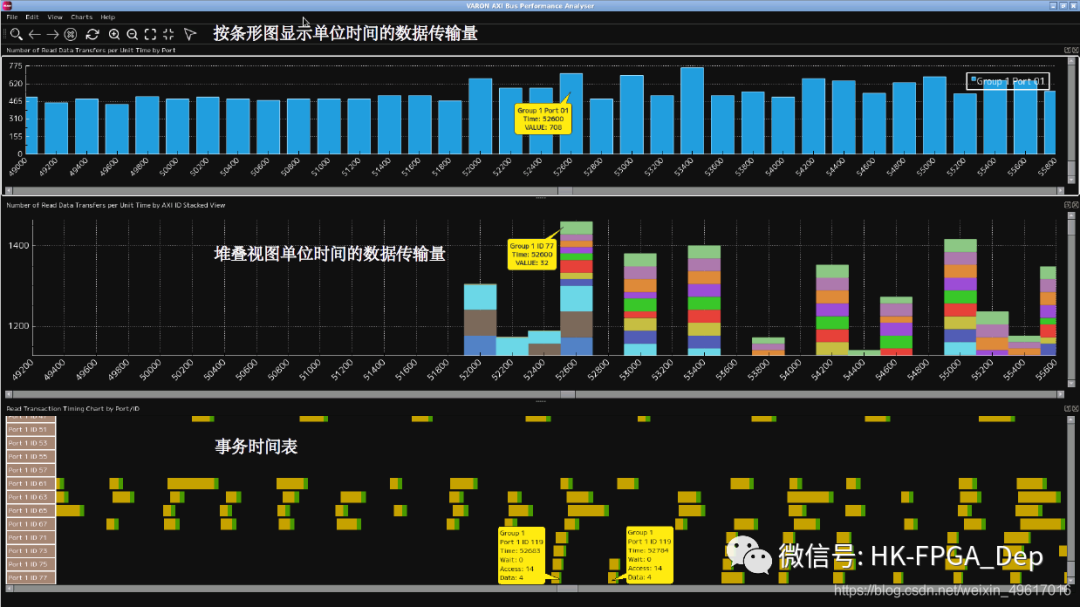
Task: Zoom out of the chart
Action: [131, 33]
